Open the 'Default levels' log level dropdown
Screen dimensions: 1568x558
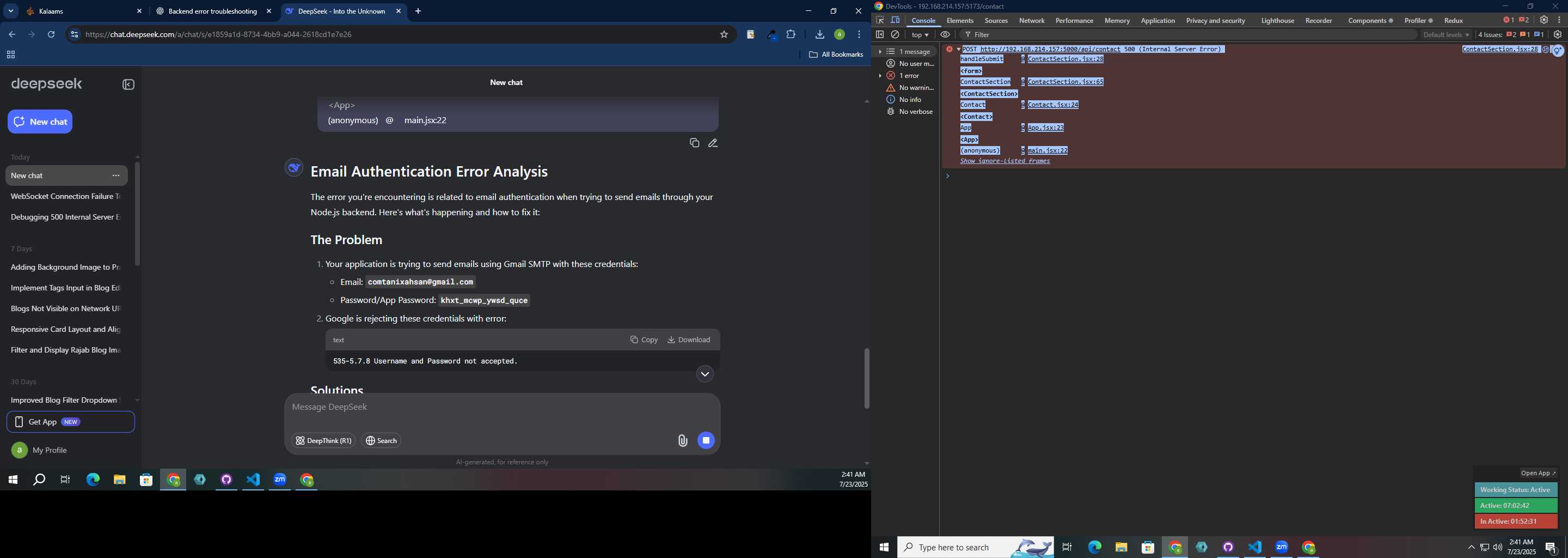click(1446, 35)
